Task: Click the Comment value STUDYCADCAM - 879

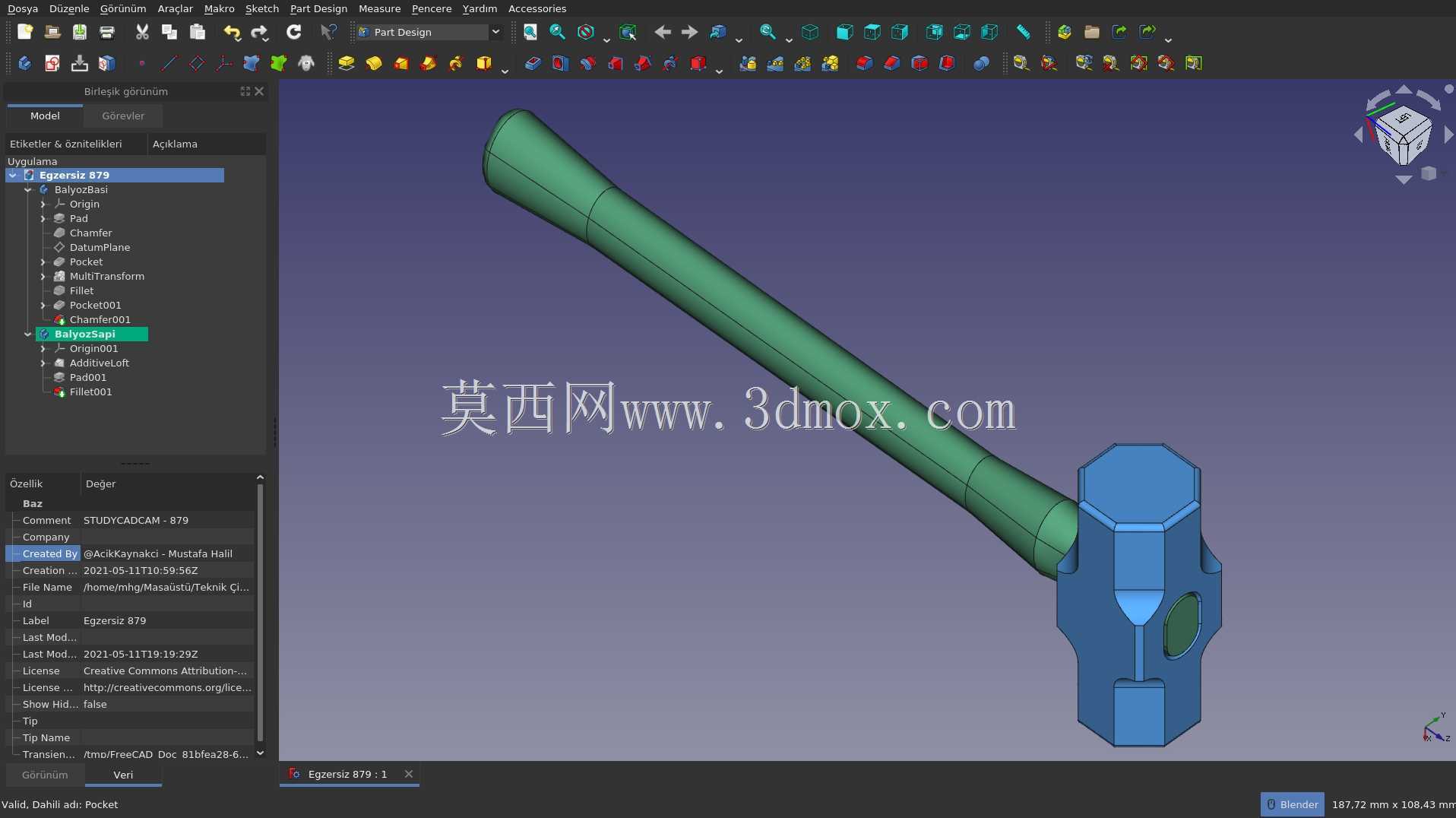Action: [136, 520]
